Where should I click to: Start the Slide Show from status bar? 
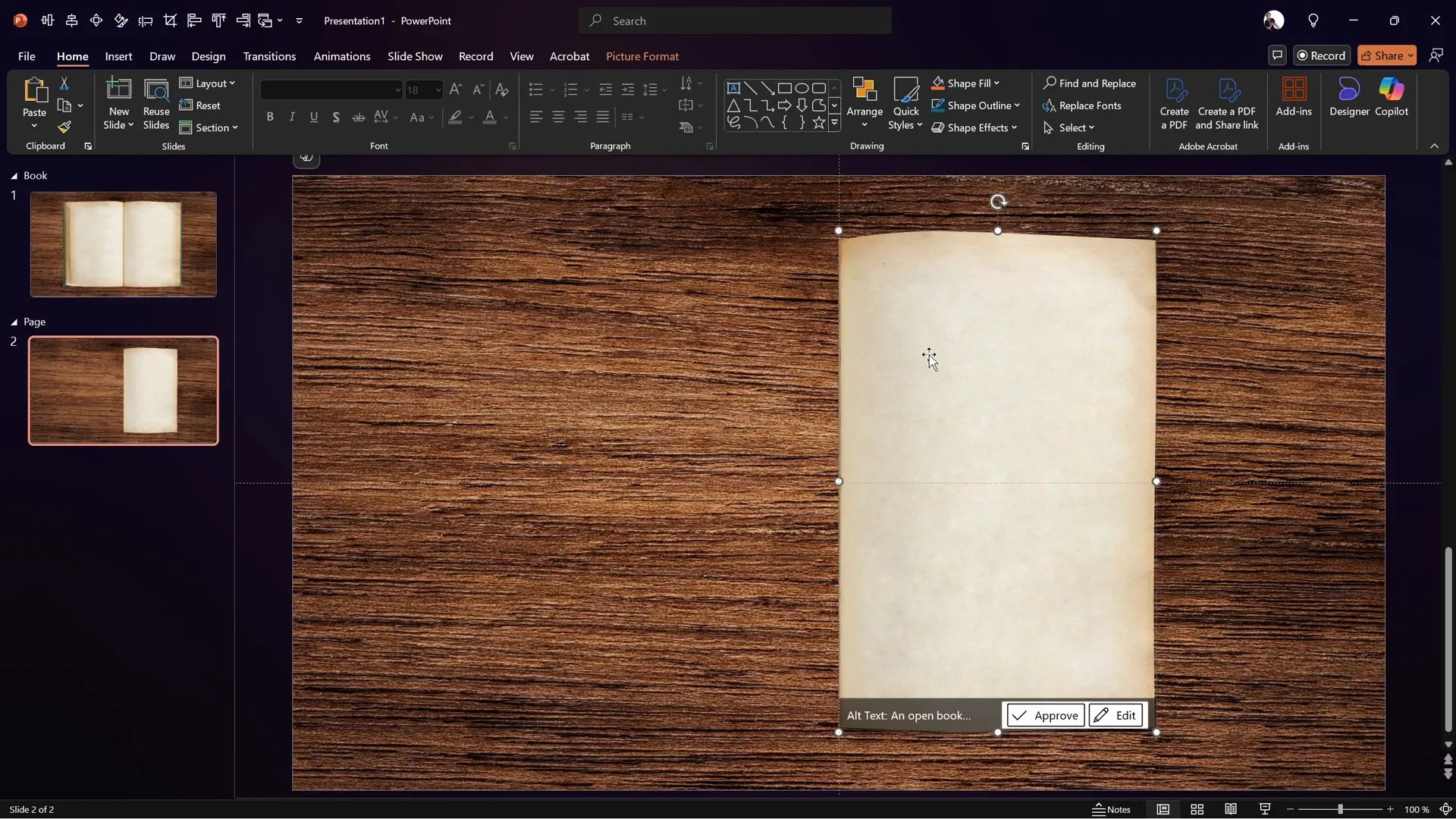click(x=1265, y=809)
